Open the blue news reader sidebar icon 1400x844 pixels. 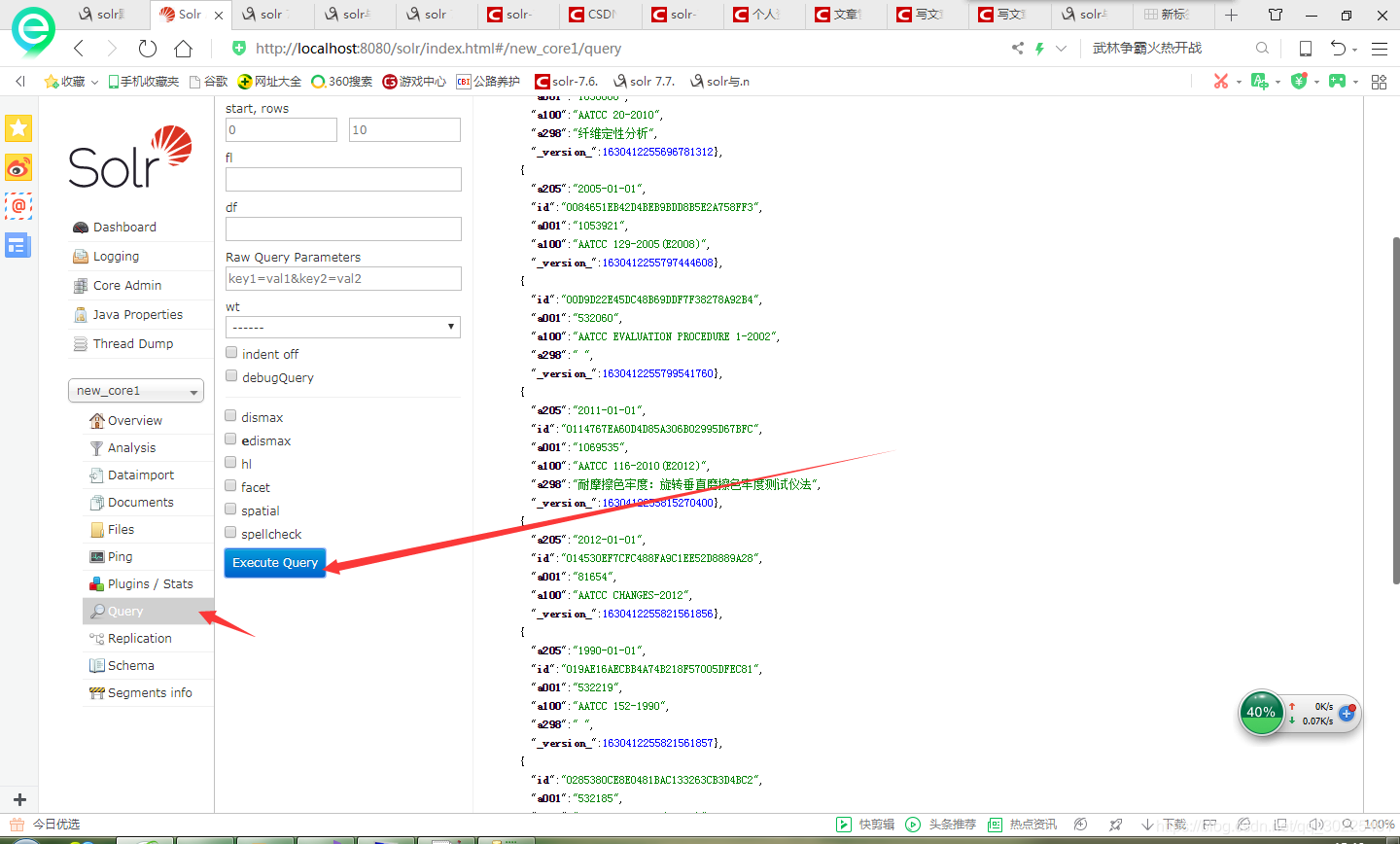pos(18,245)
